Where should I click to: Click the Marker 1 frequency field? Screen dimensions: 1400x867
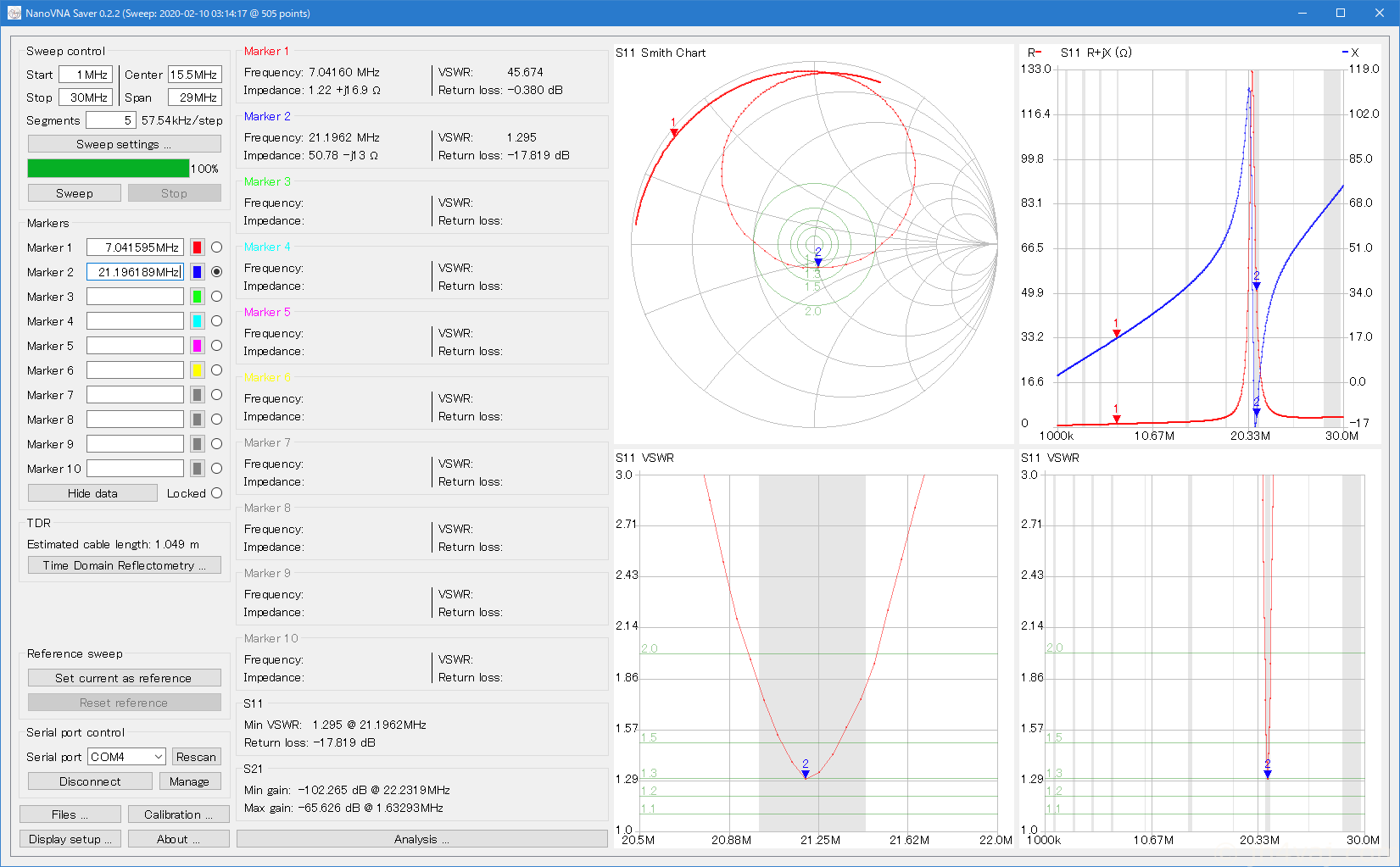pos(135,247)
